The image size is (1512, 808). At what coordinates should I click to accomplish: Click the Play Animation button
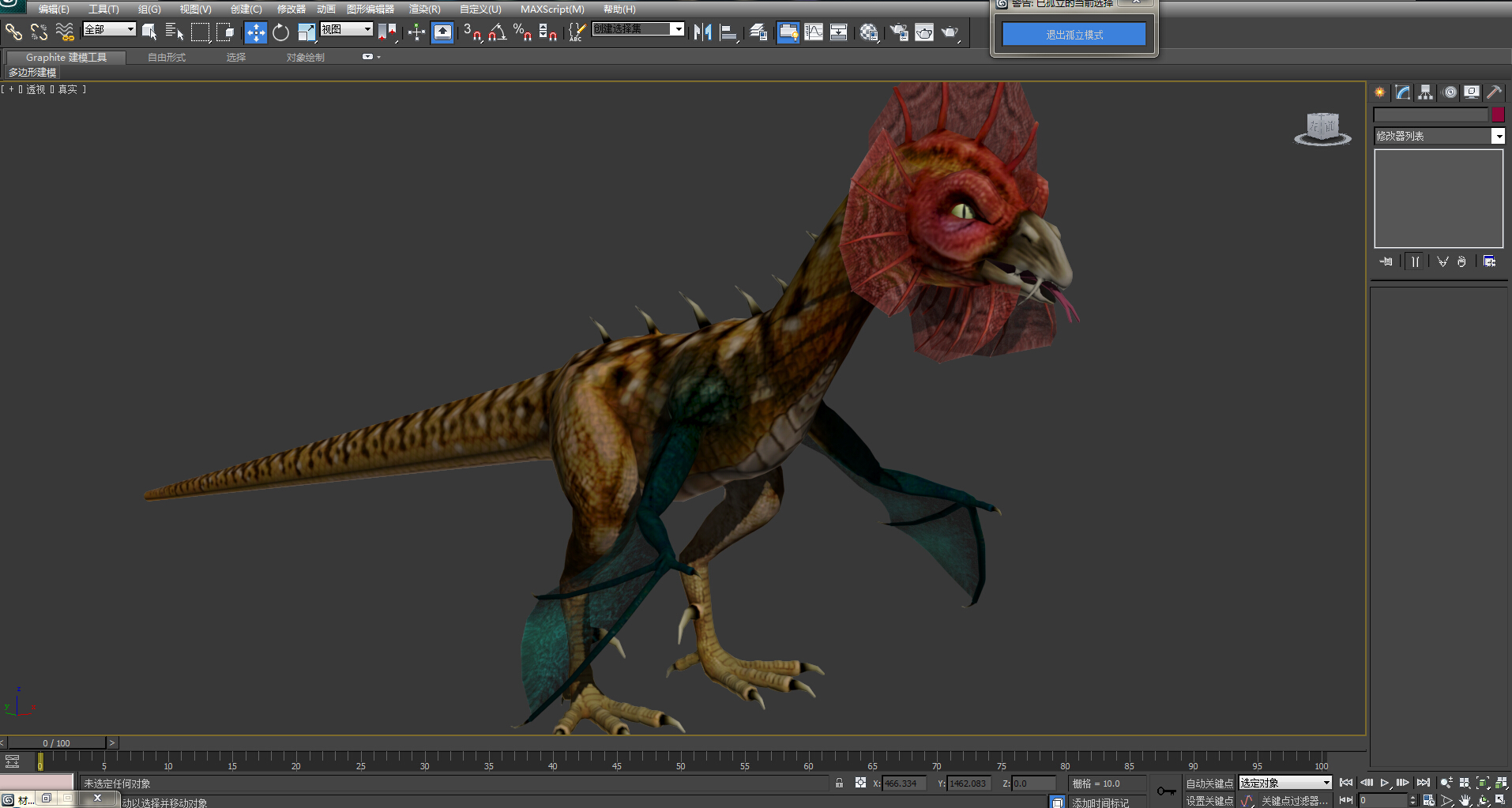tap(1385, 783)
